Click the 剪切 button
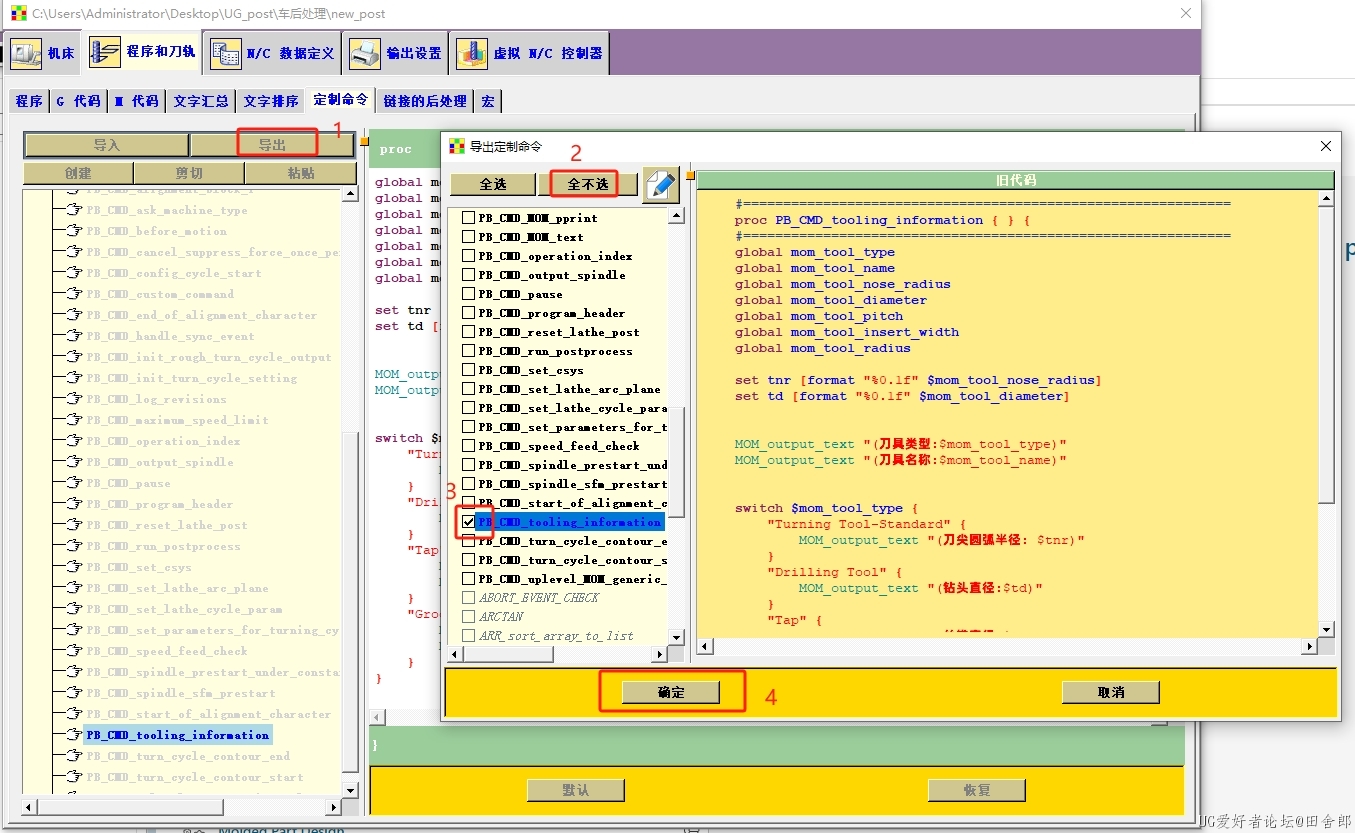 point(189,173)
